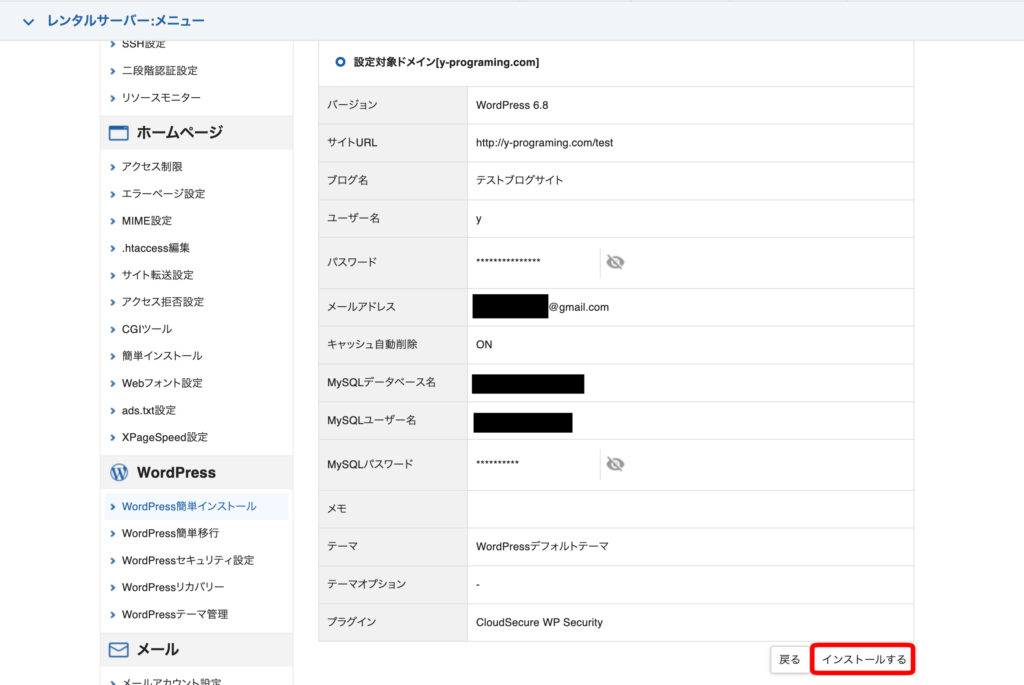Click the ユーザー名 value y

479,219
